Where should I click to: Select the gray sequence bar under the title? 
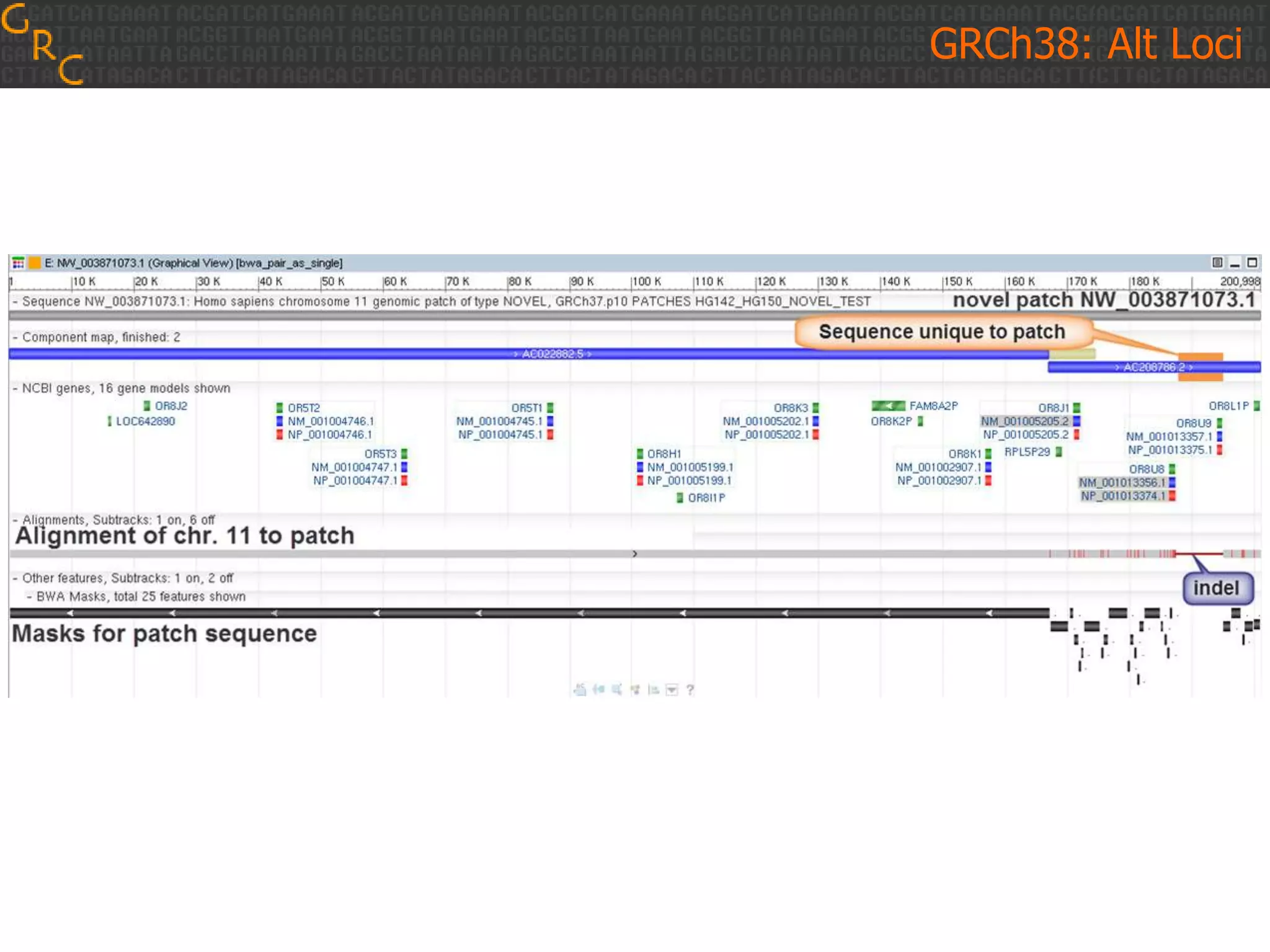point(635,316)
